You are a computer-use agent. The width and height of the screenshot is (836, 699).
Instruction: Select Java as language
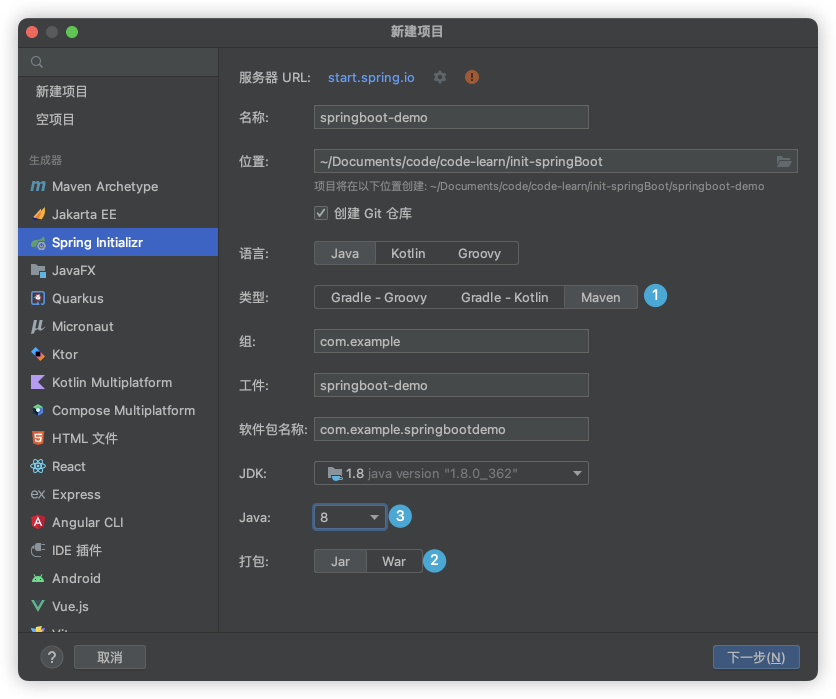(345, 253)
